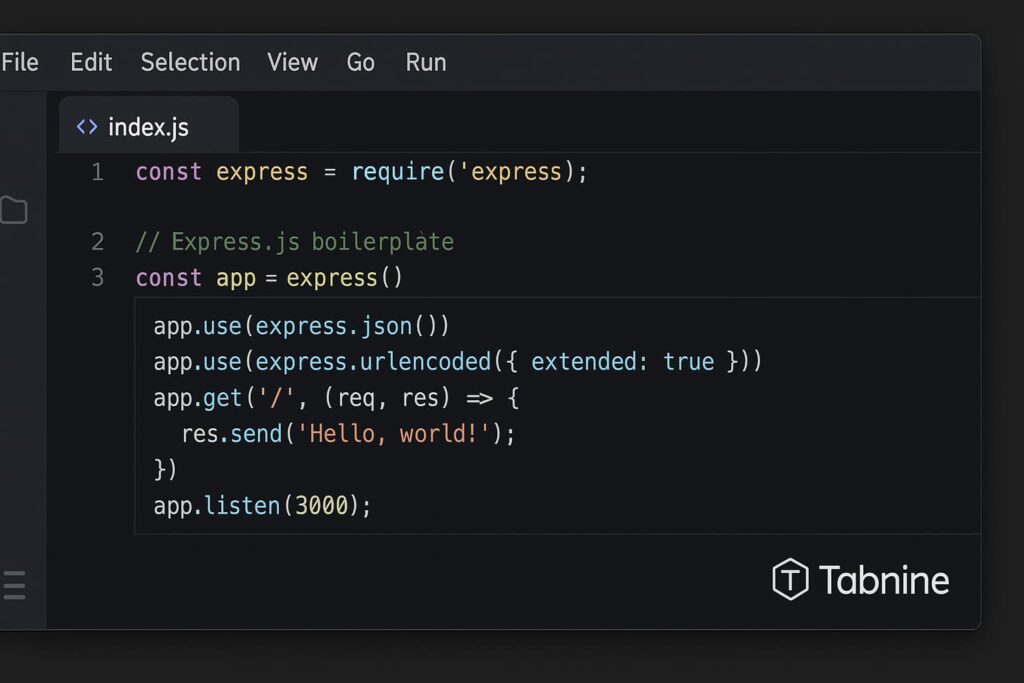Open the View menu

pyautogui.click(x=293, y=63)
